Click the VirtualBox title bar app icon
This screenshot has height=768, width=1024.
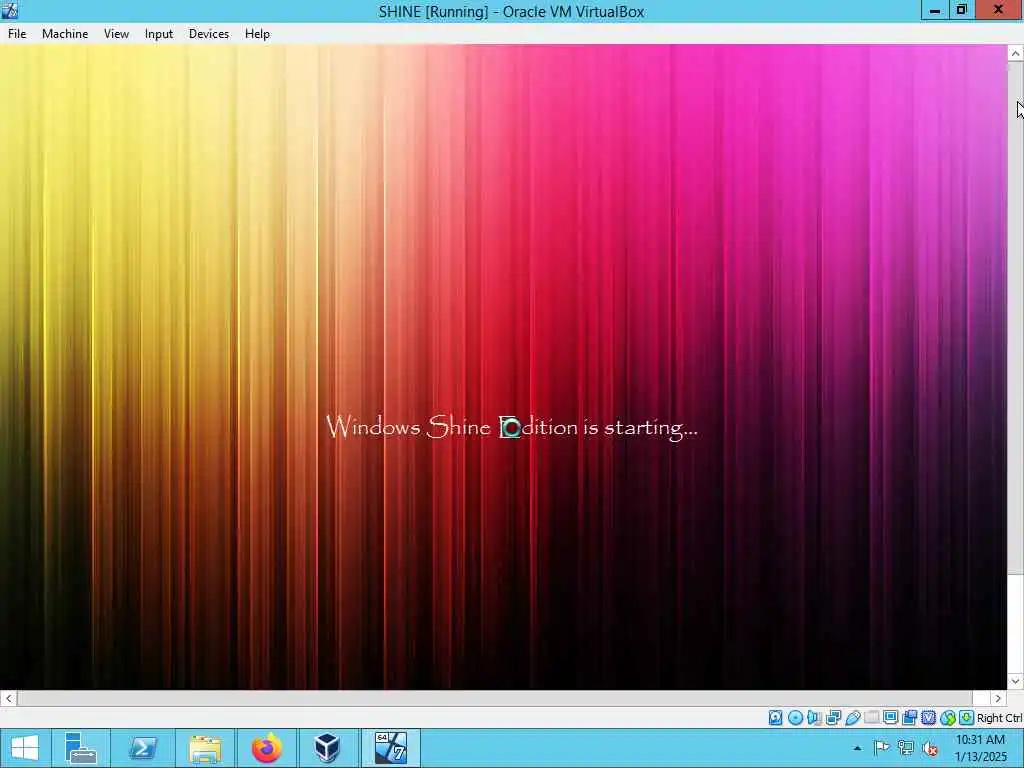coord(10,10)
